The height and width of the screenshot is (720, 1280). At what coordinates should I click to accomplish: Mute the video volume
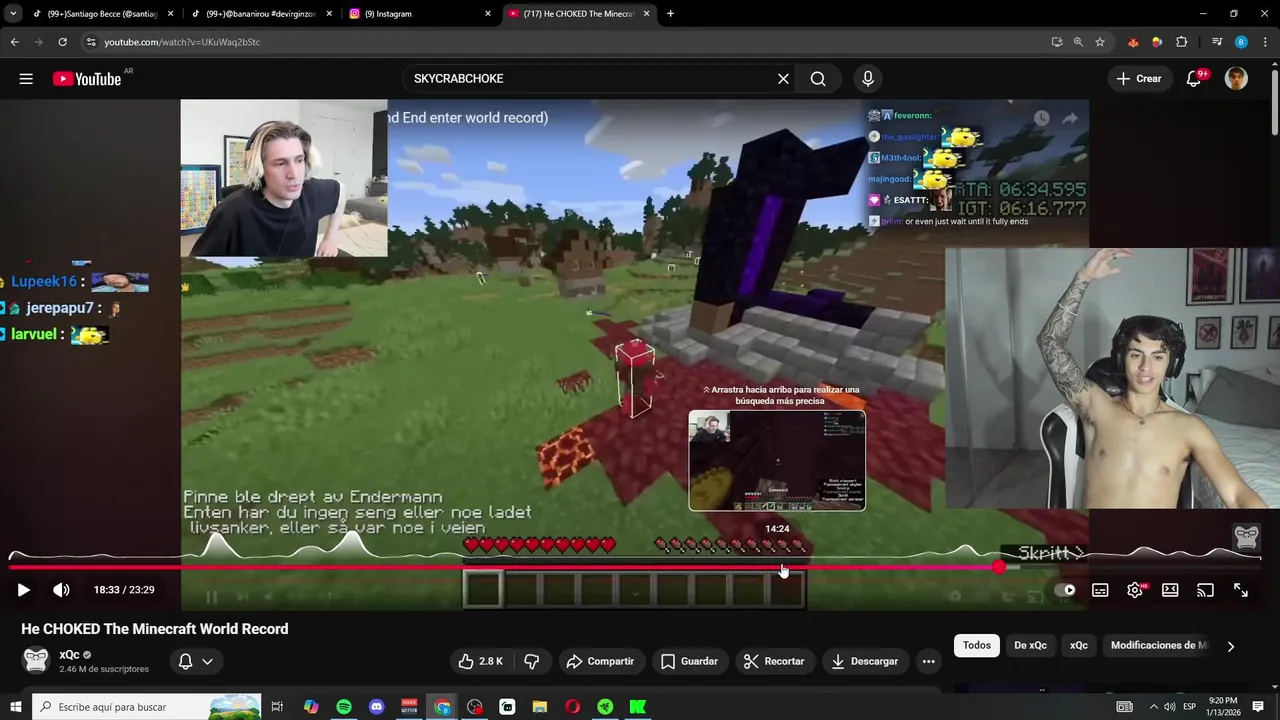61,590
